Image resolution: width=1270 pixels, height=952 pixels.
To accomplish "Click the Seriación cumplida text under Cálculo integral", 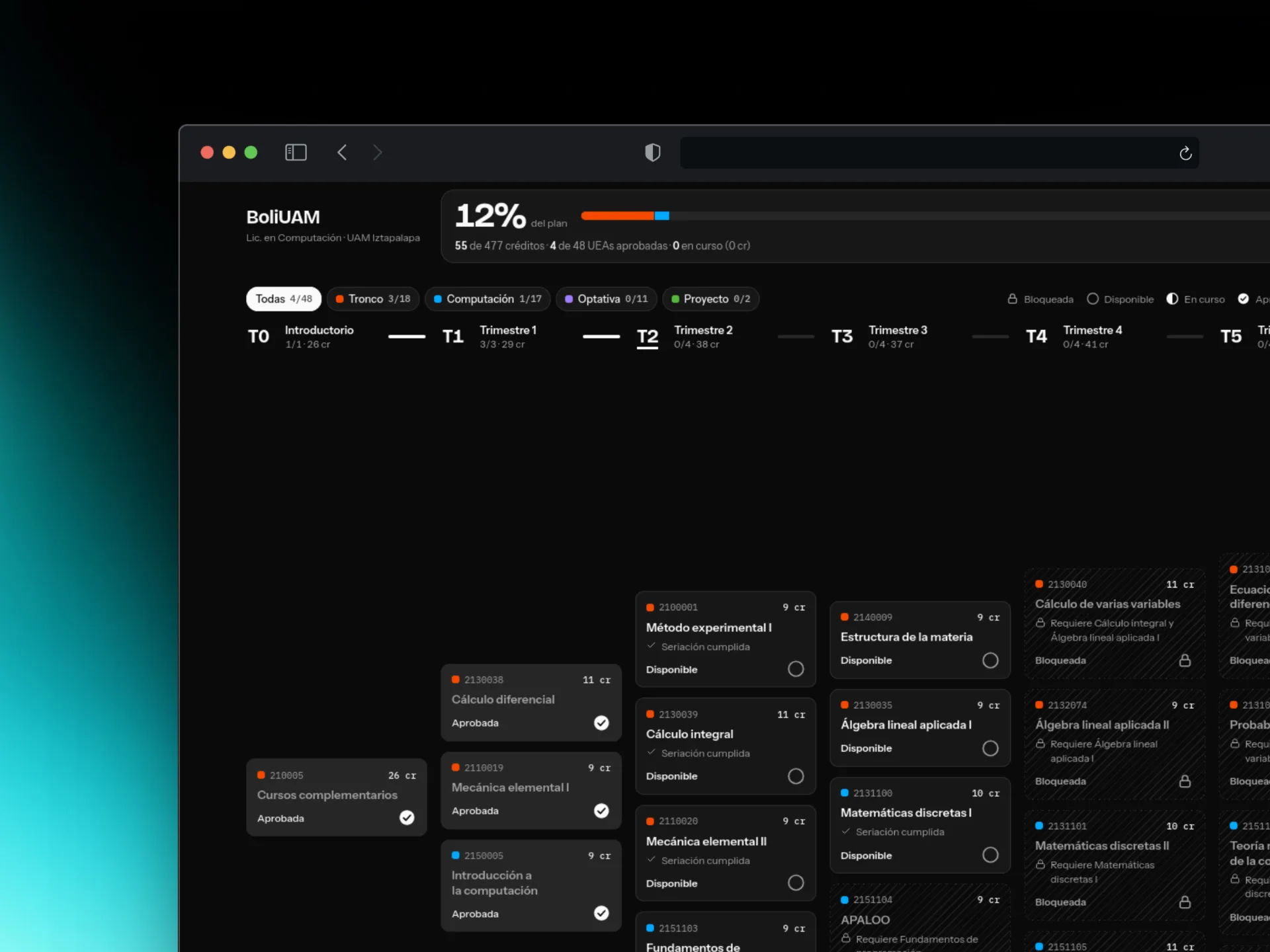I will click(705, 754).
